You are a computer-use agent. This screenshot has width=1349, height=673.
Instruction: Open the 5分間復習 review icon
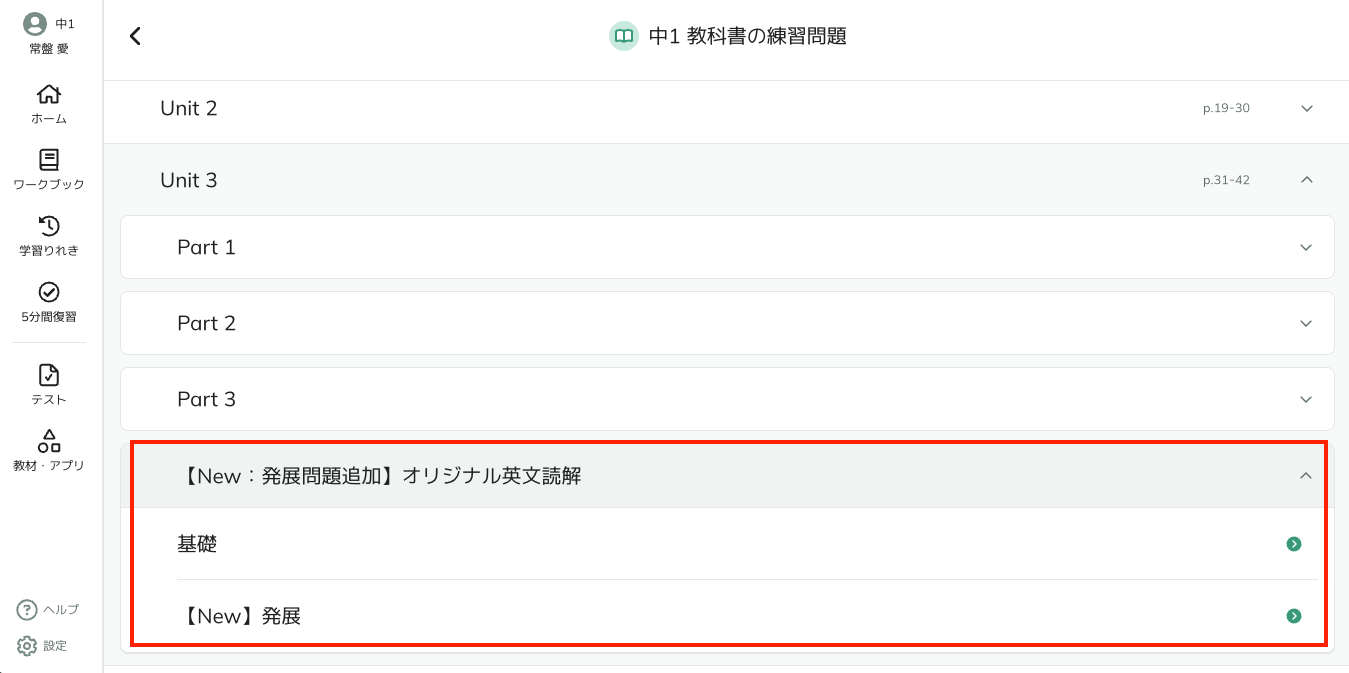48,292
